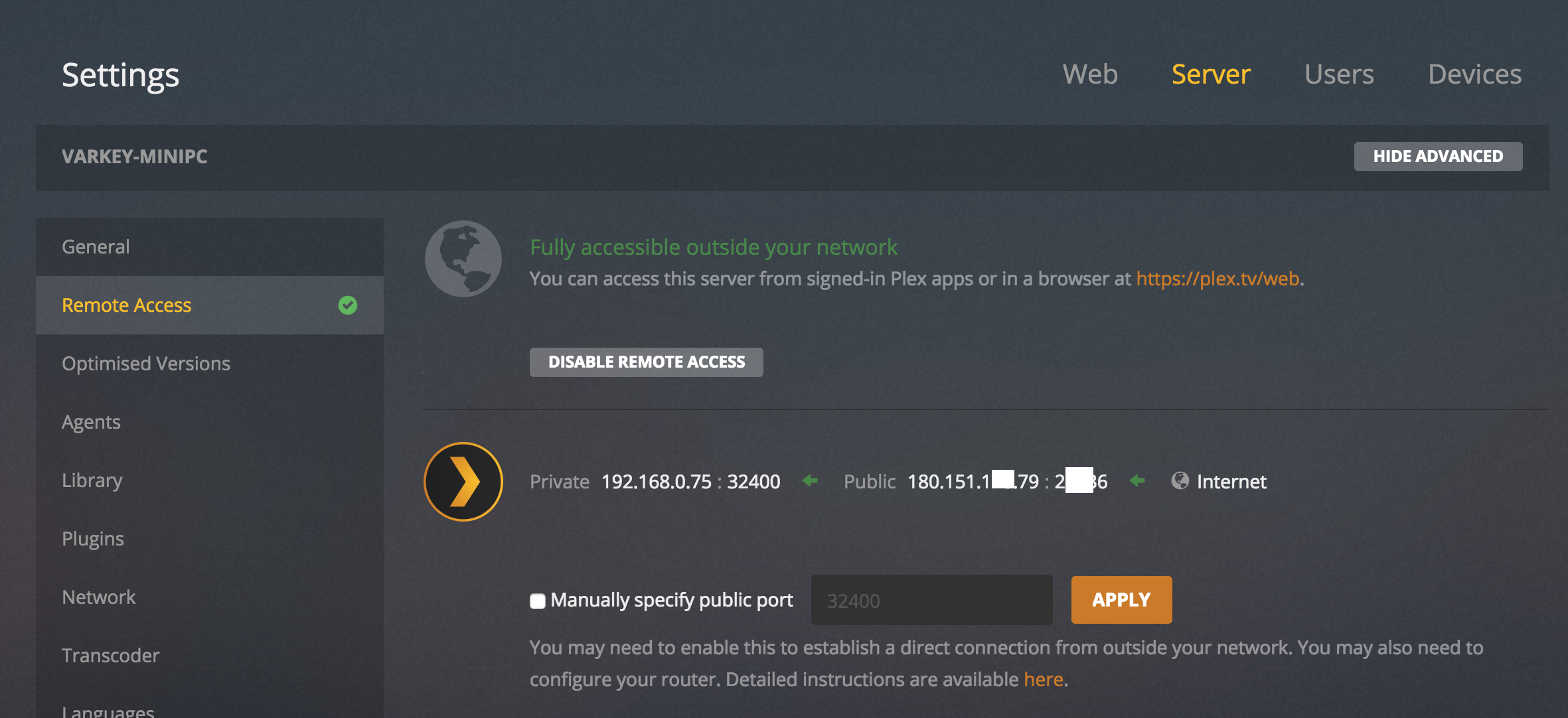This screenshot has width=1568, height=718.
Task: Apply the public port setting
Action: coord(1121,600)
